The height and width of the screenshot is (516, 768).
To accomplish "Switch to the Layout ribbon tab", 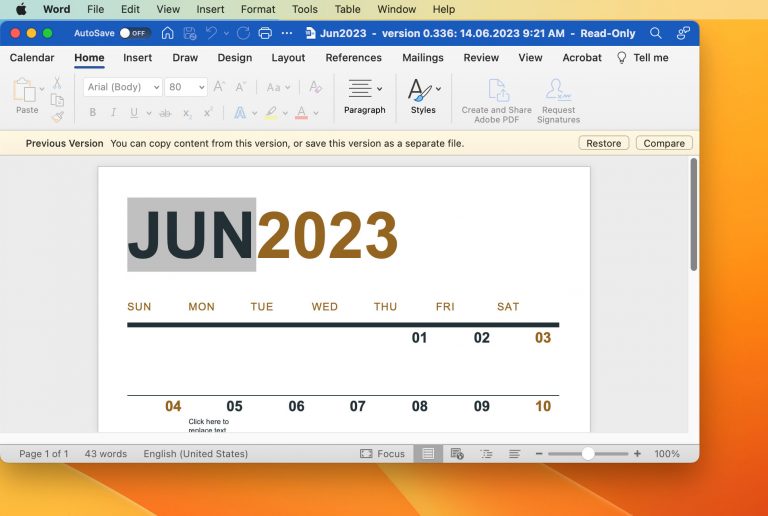I will click(x=288, y=58).
